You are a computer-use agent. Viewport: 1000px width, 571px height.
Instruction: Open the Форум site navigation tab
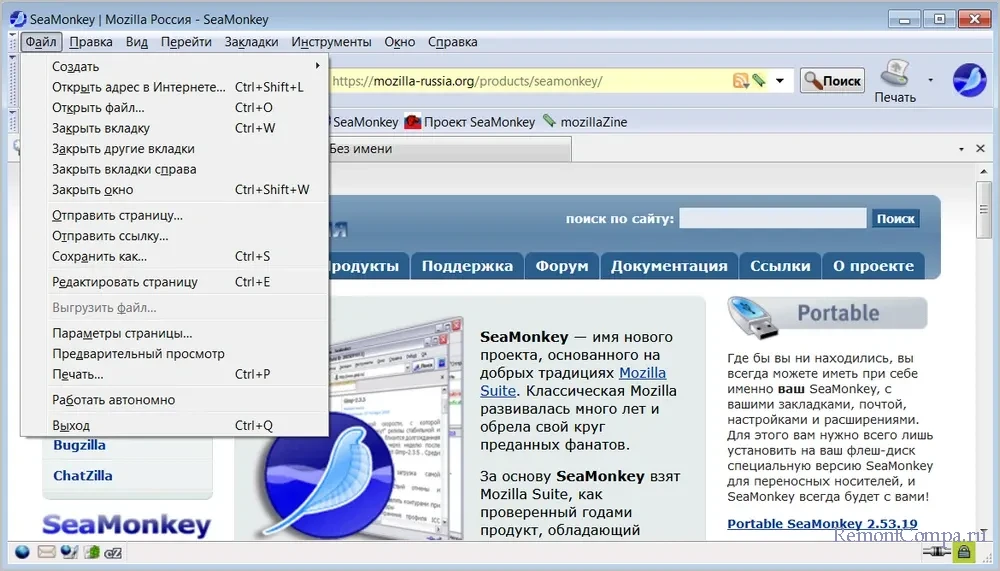[x=562, y=266]
